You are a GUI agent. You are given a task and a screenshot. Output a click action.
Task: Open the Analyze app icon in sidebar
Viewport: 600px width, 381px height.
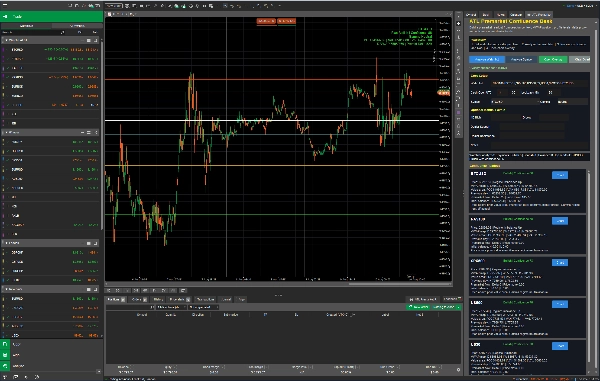point(5,366)
